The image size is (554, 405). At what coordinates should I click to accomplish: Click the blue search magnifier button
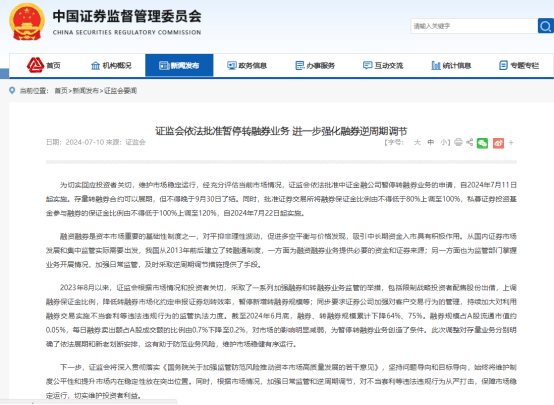click(546, 26)
